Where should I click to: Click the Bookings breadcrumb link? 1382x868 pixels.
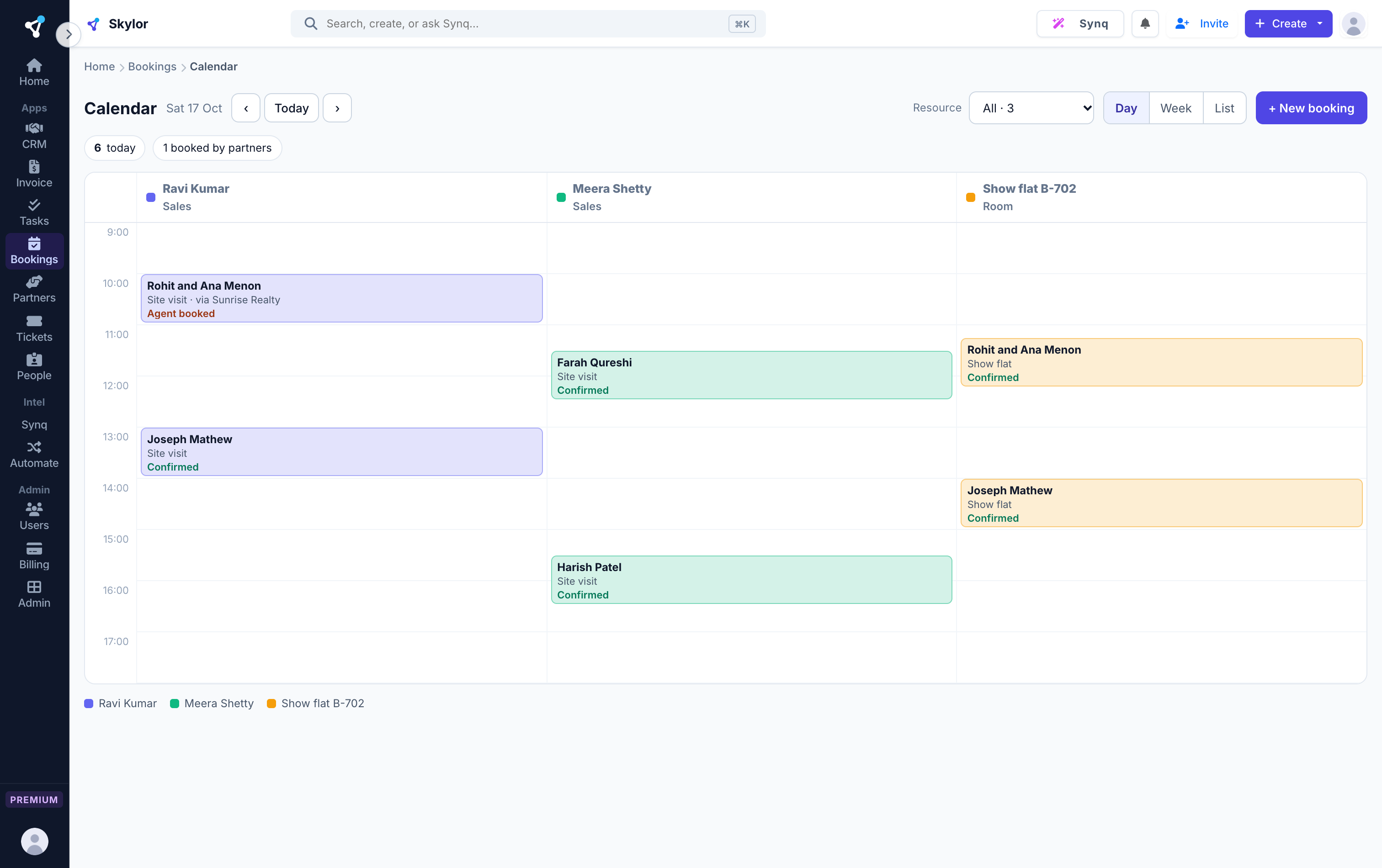pos(152,67)
